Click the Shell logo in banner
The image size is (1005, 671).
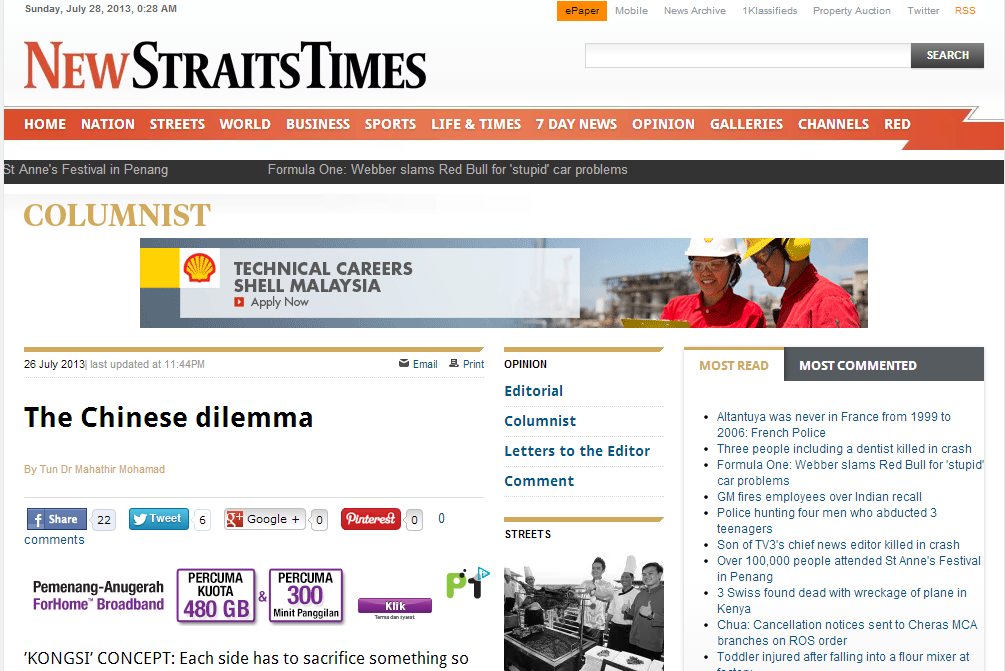click(x=199, y=267)
